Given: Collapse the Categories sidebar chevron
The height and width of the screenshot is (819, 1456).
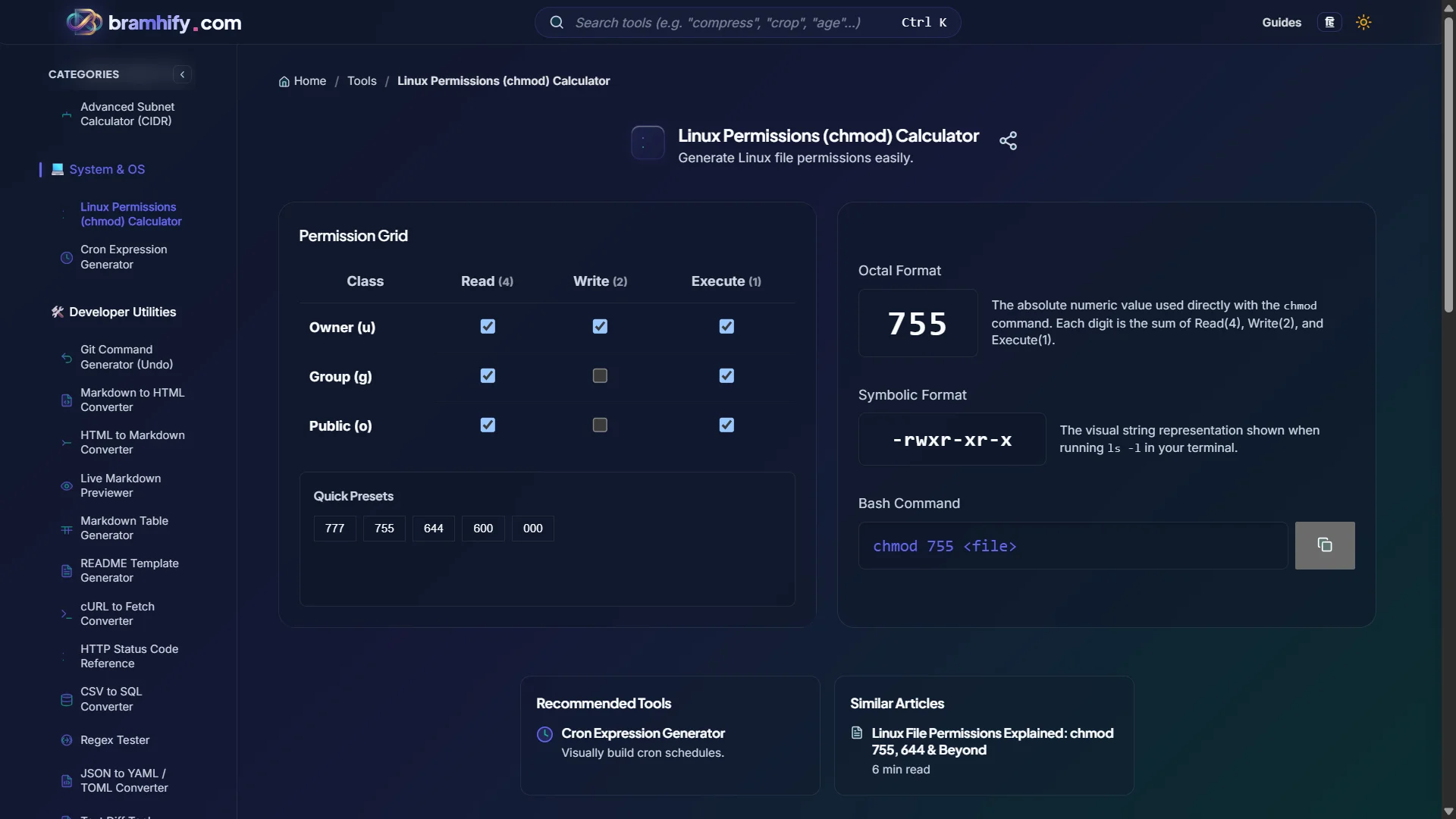Looking at the screenshot, I should pos(182,74).
